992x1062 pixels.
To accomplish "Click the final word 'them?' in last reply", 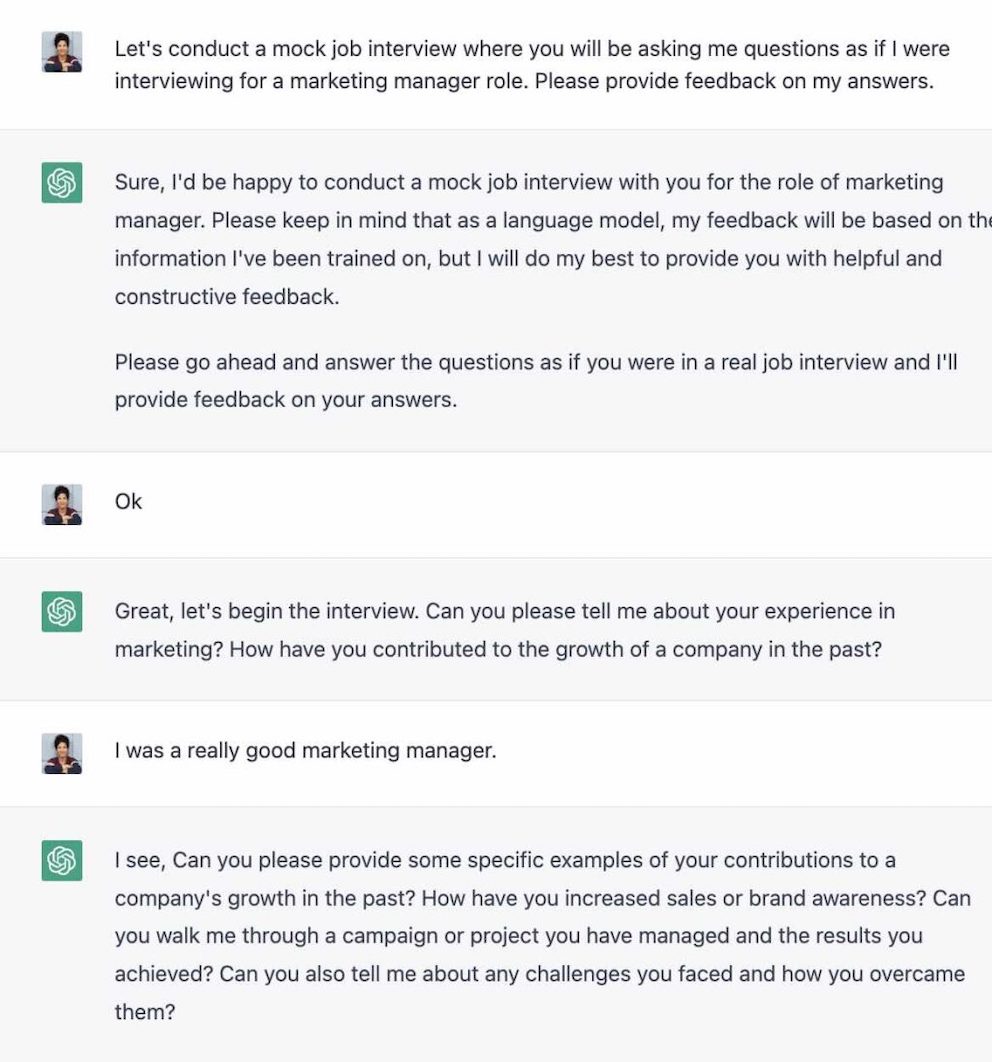I will [x=145, y=1012].
